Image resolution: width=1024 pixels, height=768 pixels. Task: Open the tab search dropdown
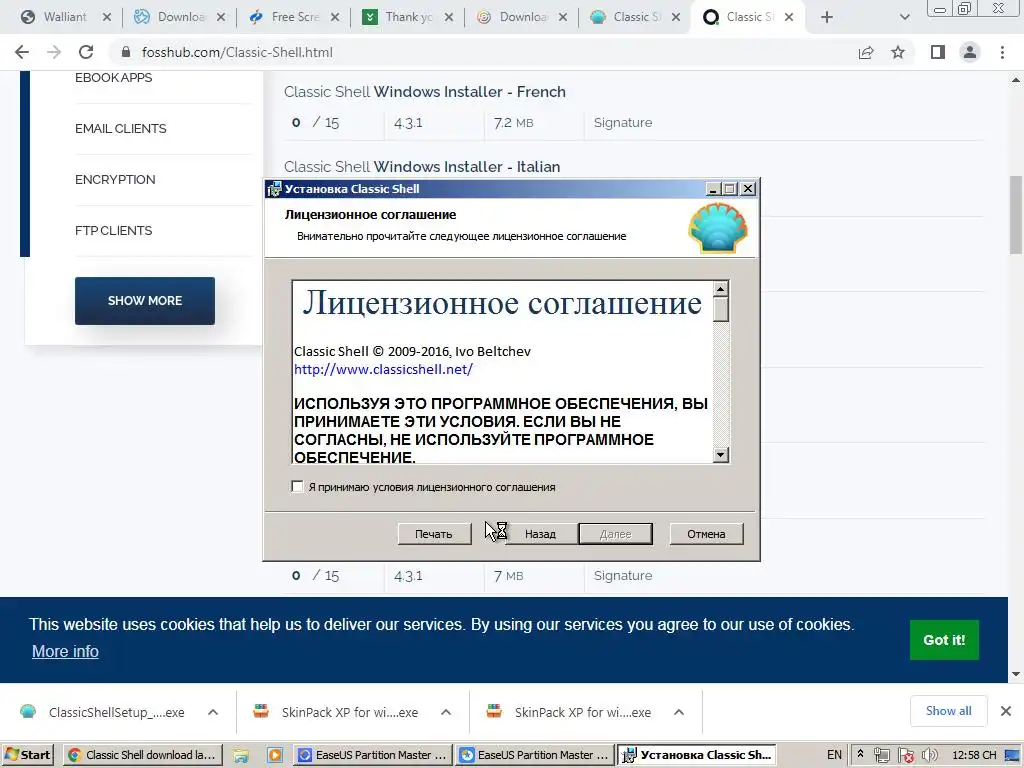904,17
